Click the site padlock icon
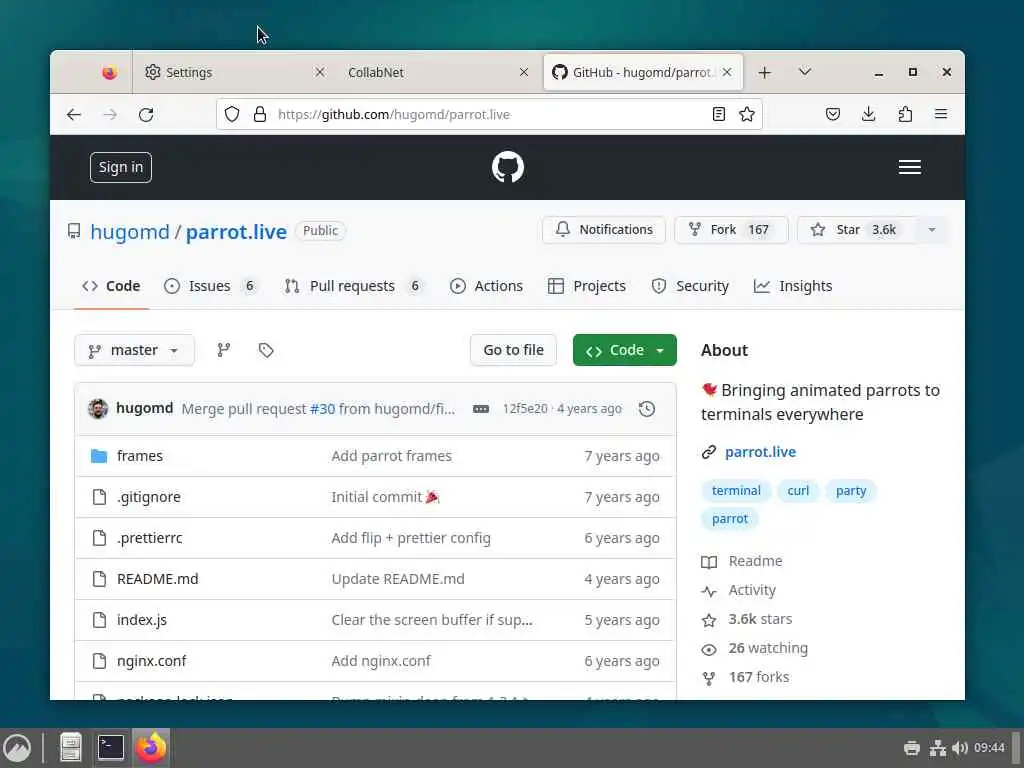This screenshot has height=768, width=1024. 260,114
